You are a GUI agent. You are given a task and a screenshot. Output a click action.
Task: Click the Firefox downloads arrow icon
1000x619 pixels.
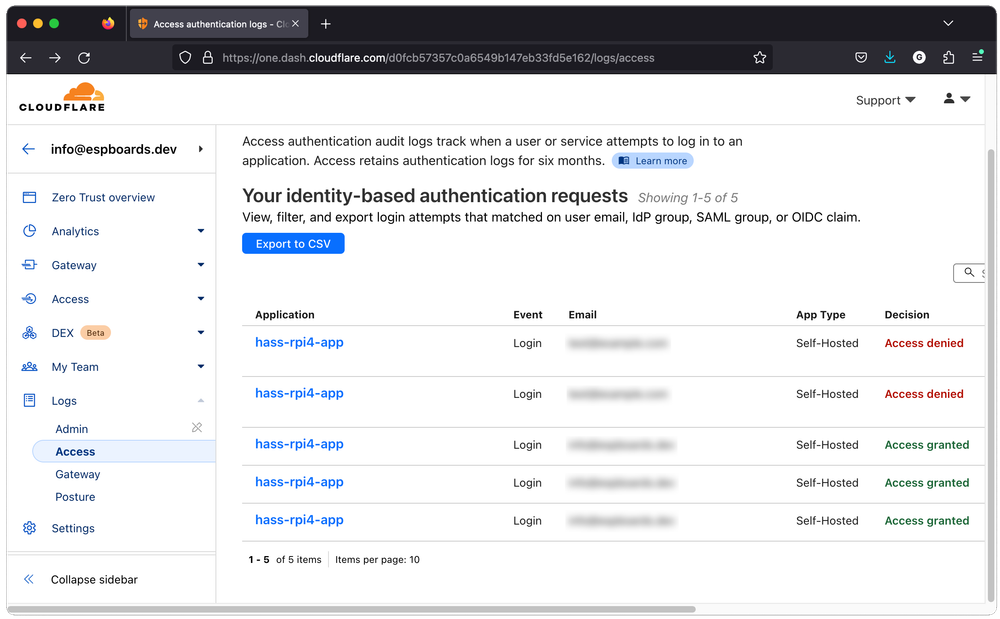[x=890, y=58]
